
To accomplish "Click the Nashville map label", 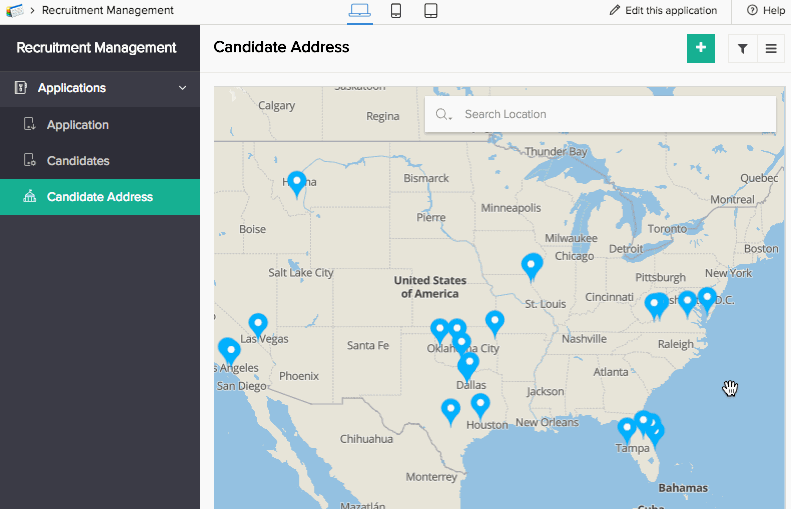I will 584,338.
